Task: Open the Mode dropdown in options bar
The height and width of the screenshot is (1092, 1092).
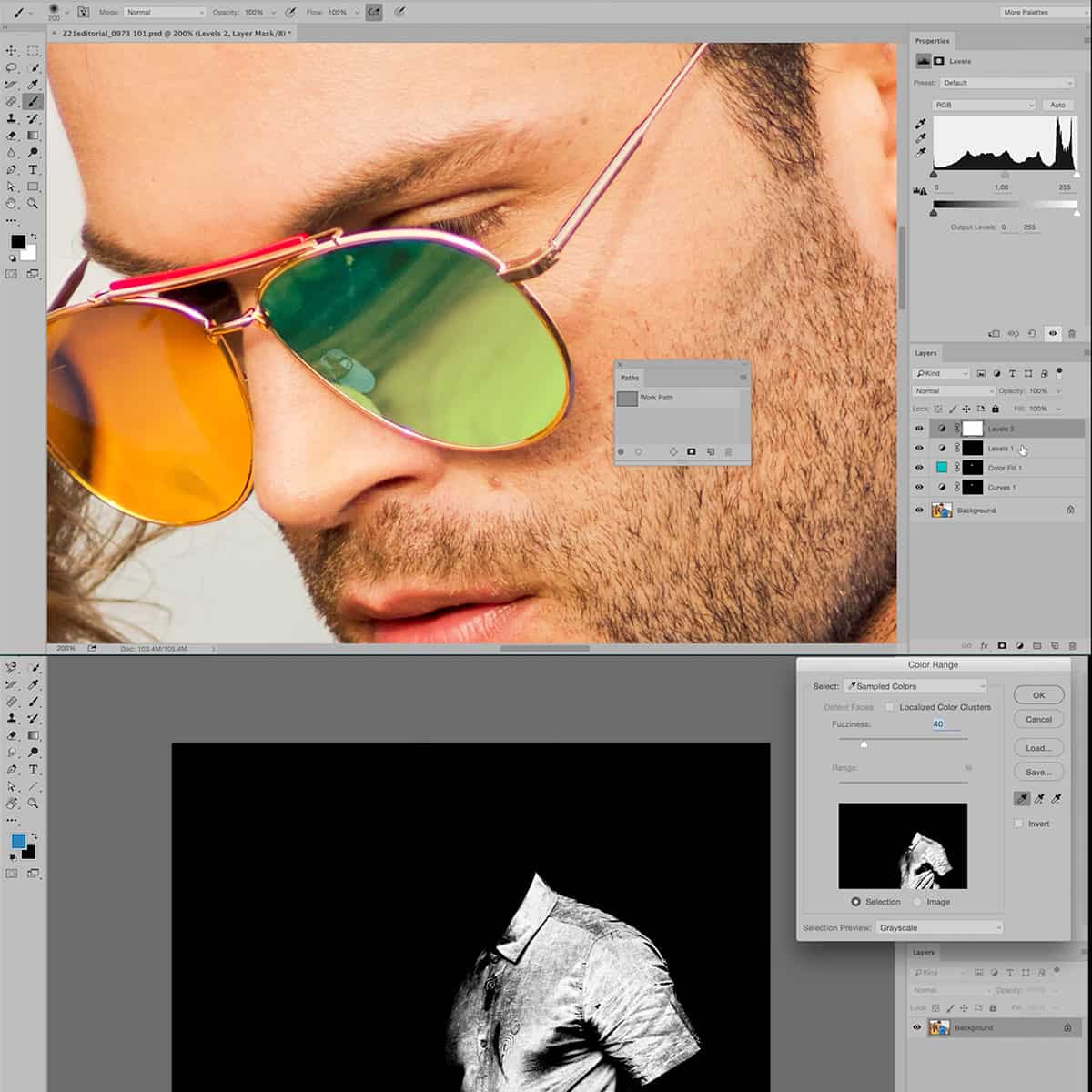Action: click(165, 12)
